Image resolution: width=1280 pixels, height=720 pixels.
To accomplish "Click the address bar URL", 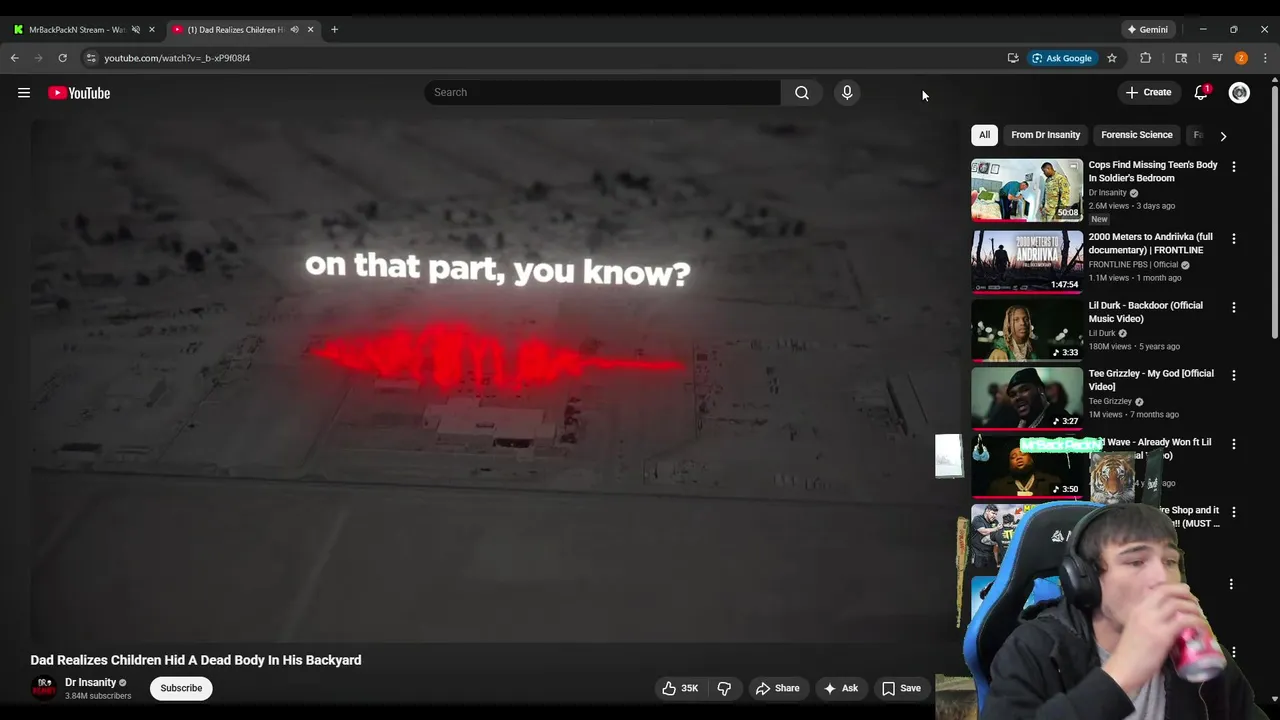I will [177, 58].
